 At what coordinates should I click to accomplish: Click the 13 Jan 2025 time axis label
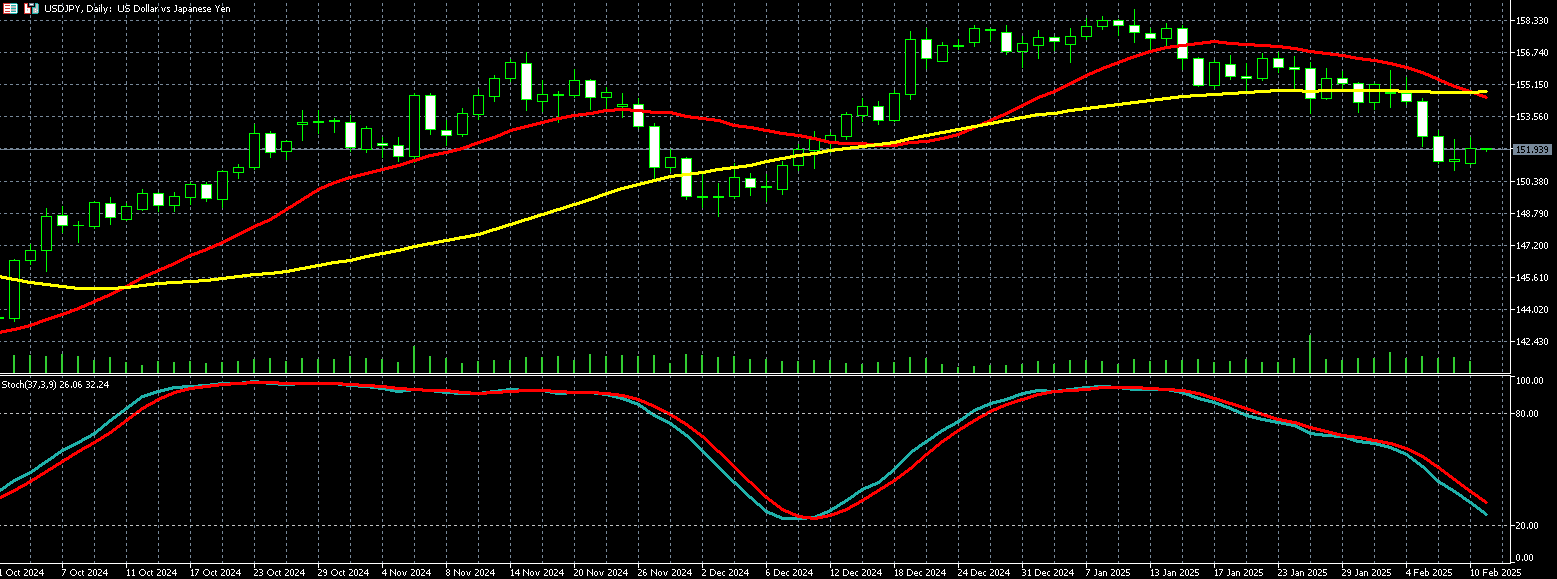click(1172, 573)
